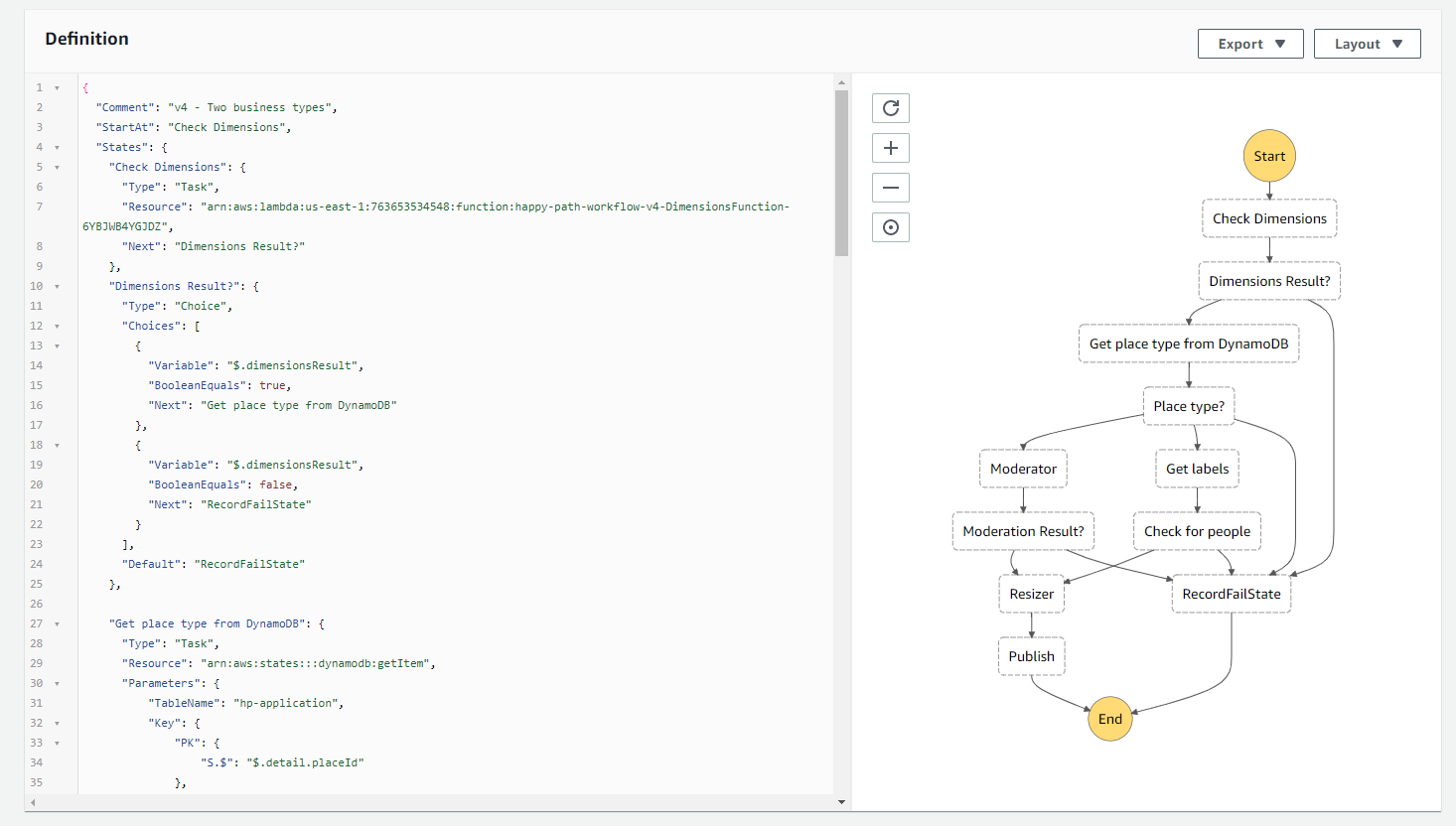Select the Place type? state node

(x=1189, y=406)
